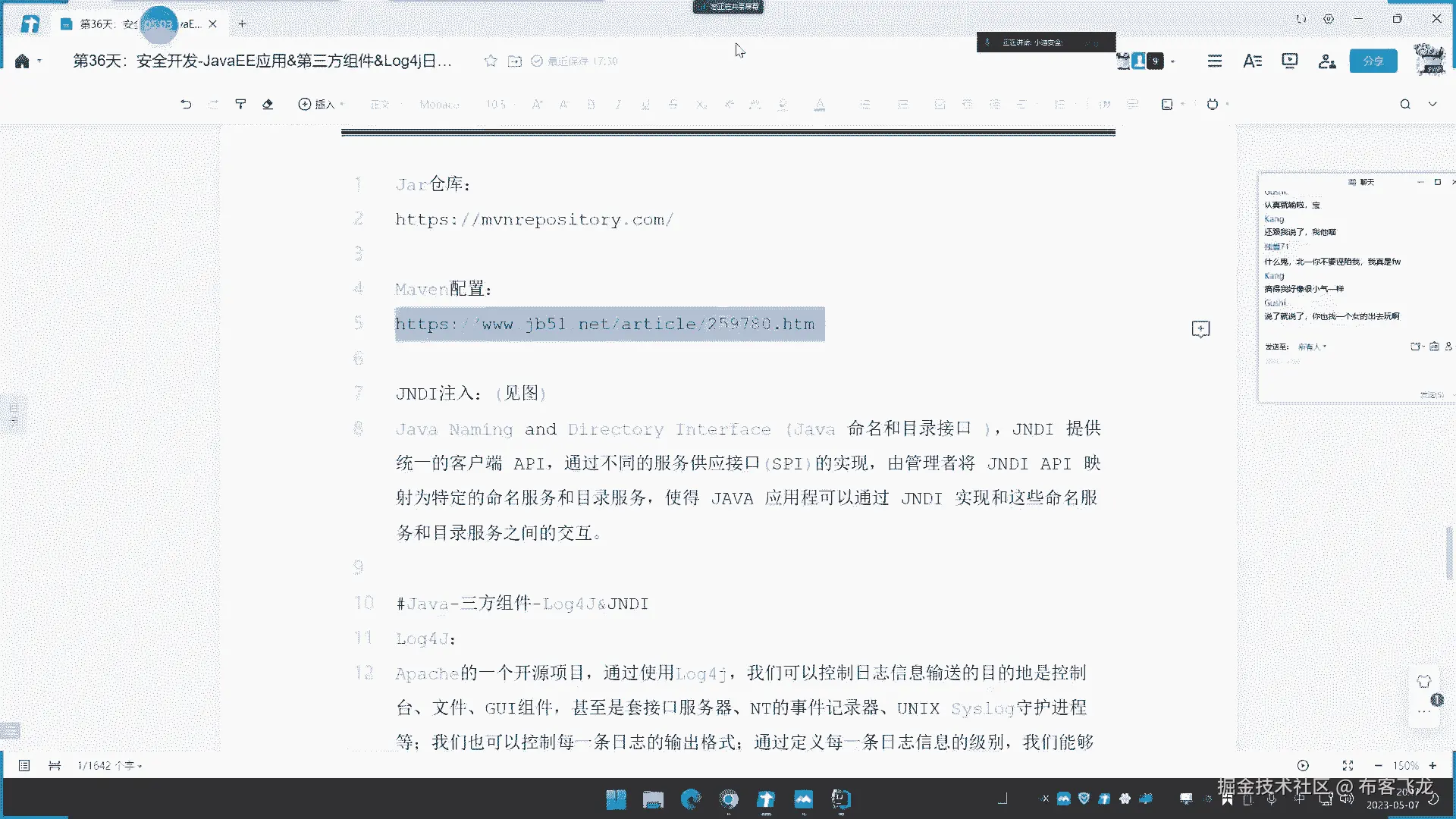Open the collaborators people icon
The image size is (1456, 819).
[x=1327, y=61]
